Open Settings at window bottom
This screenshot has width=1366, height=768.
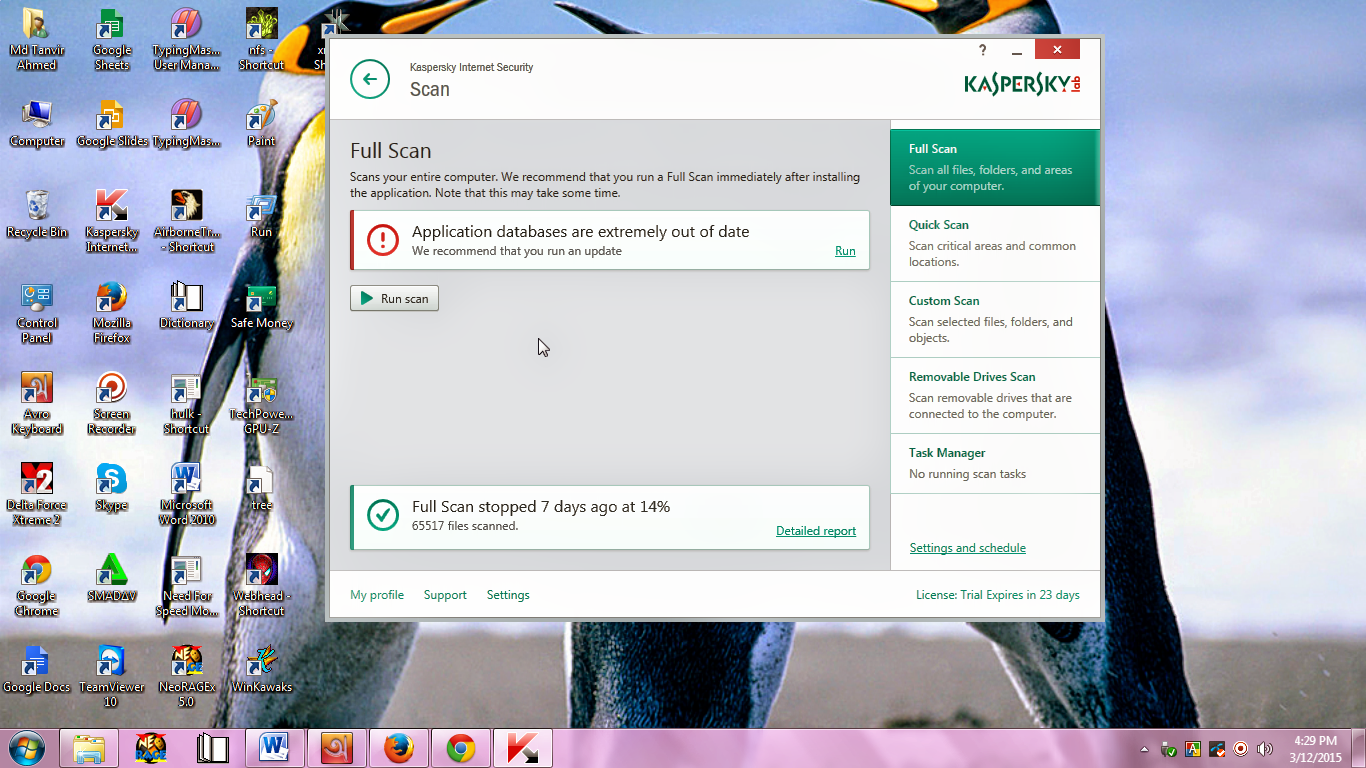pyautogui.click(x=508, y=595)
